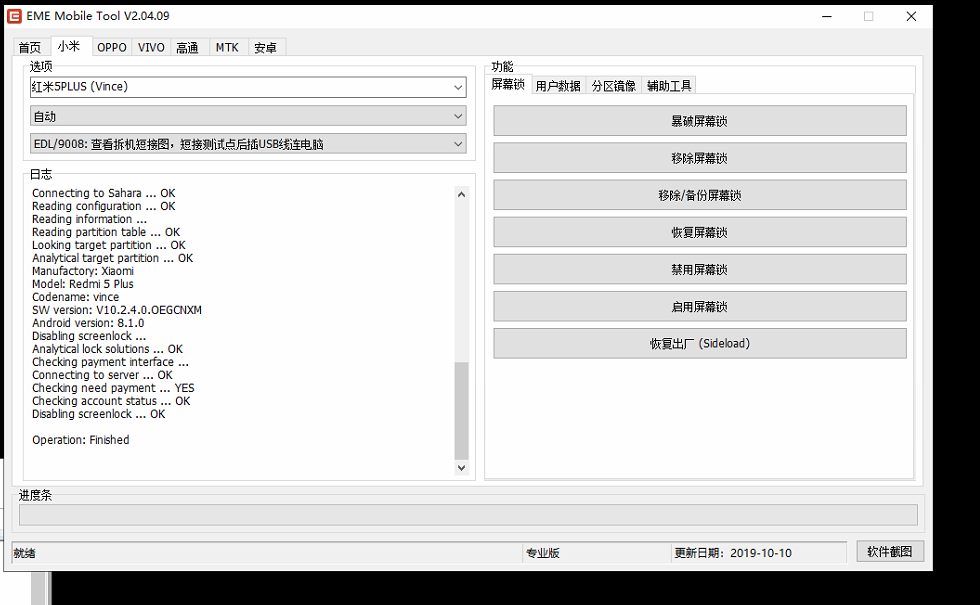The height and width of the screenshot is (605, 980).
Task: Open the VIVO tab
Action: (151, 48)
